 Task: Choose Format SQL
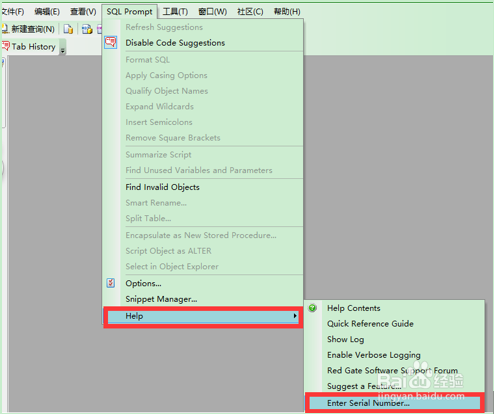(x=148, y=60)
